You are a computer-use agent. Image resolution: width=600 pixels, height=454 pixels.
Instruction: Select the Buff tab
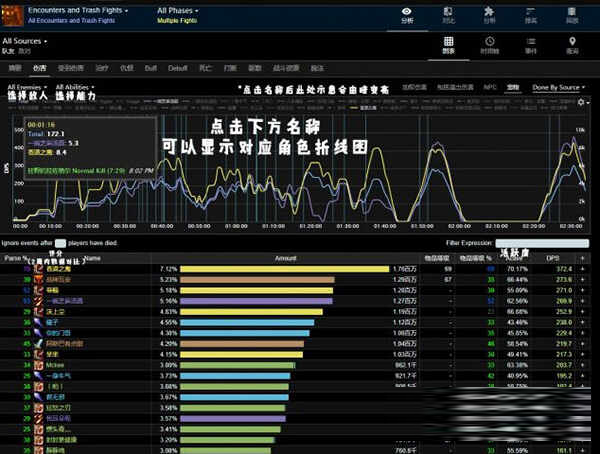tap(151, 68)
